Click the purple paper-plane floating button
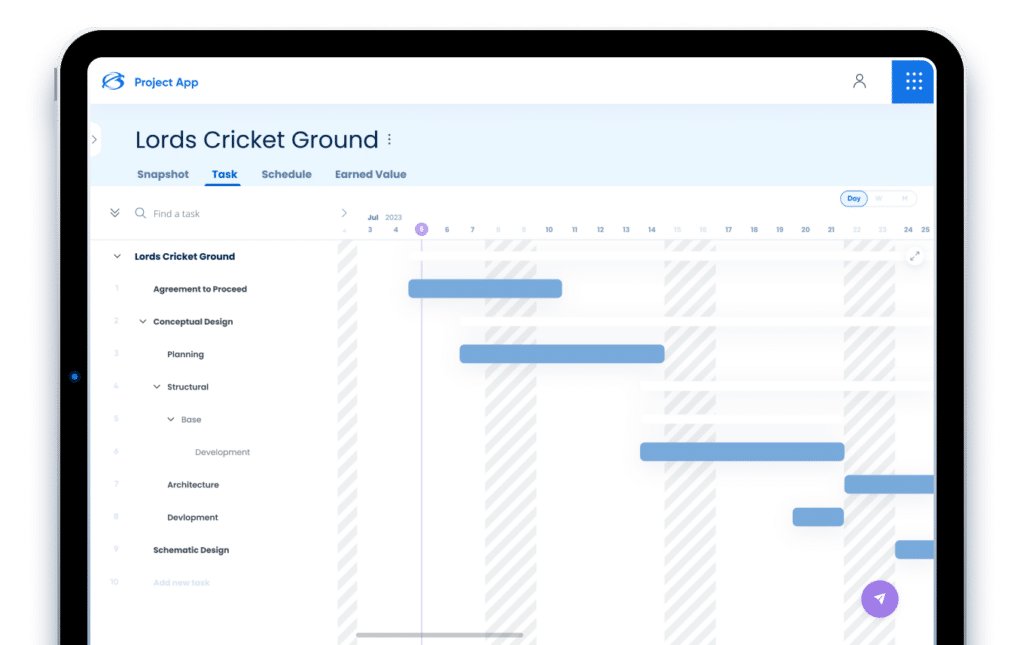Screen dimensions: 1024x645 (x=880, y=599)
